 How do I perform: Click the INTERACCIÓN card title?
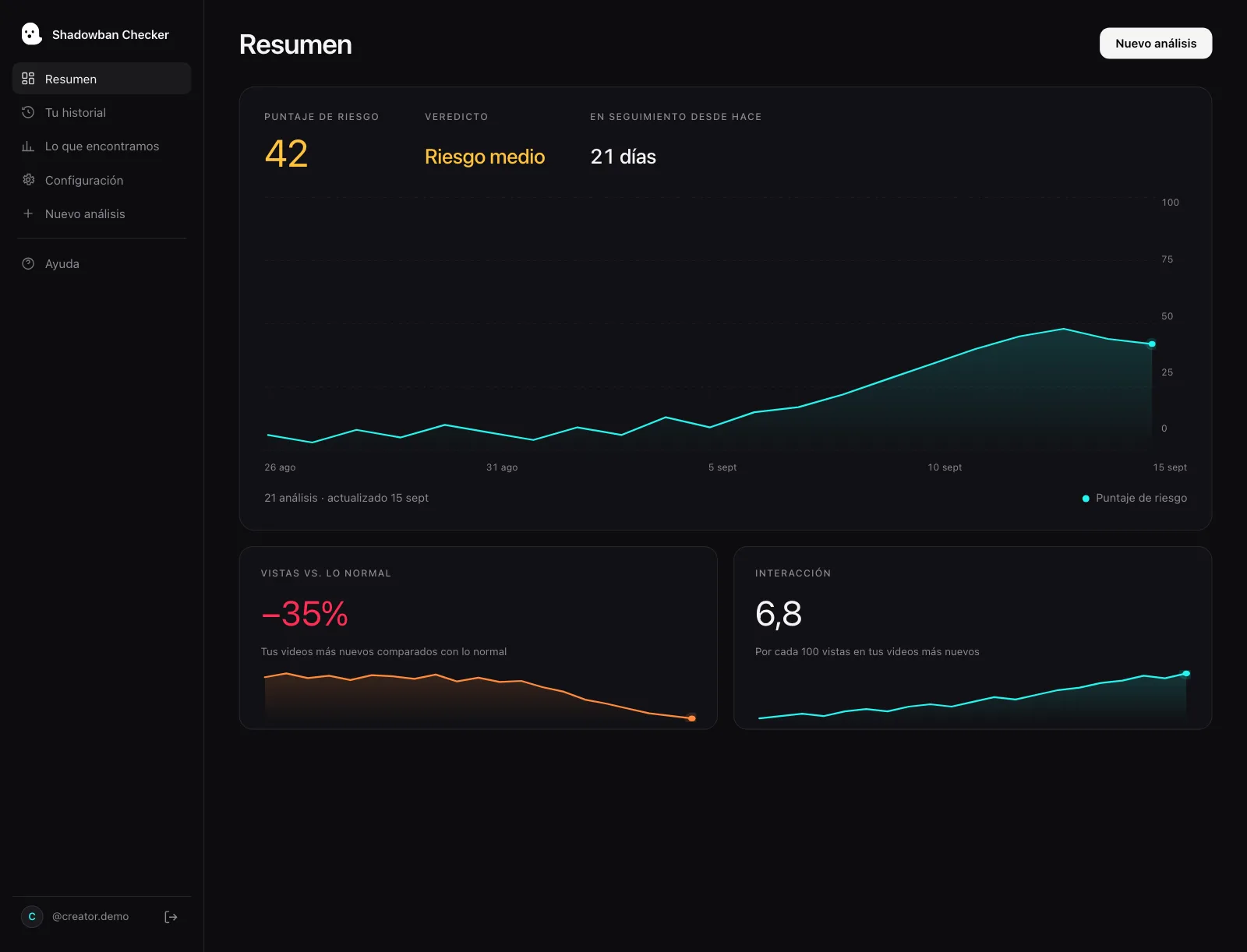click(793, 573)
